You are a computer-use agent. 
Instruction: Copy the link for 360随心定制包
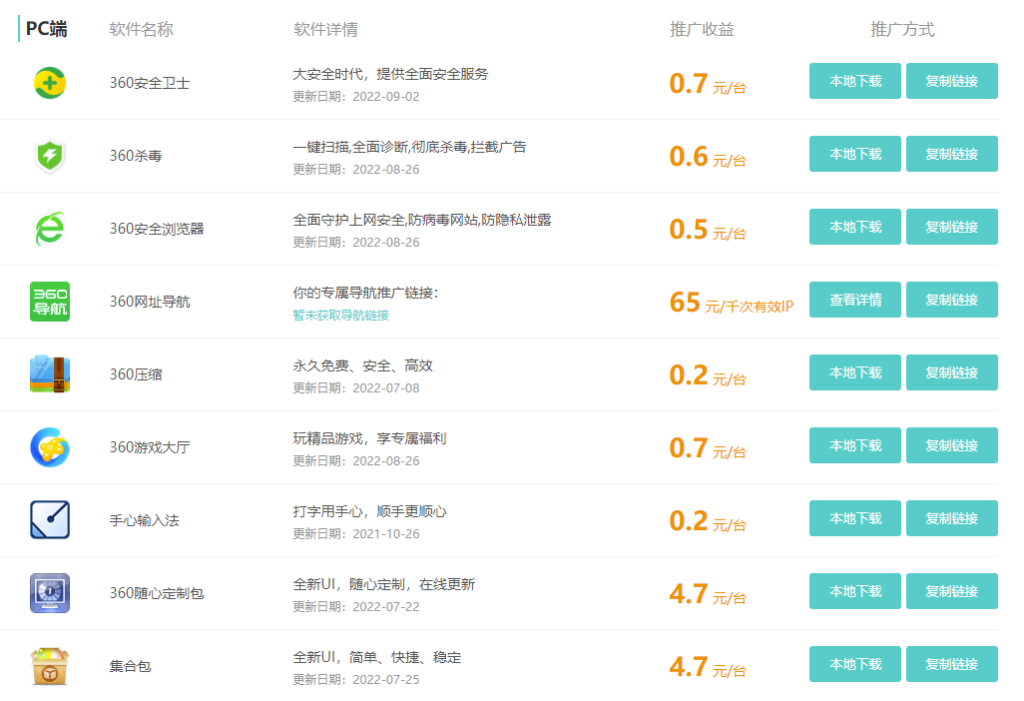[x=952, y=591]
